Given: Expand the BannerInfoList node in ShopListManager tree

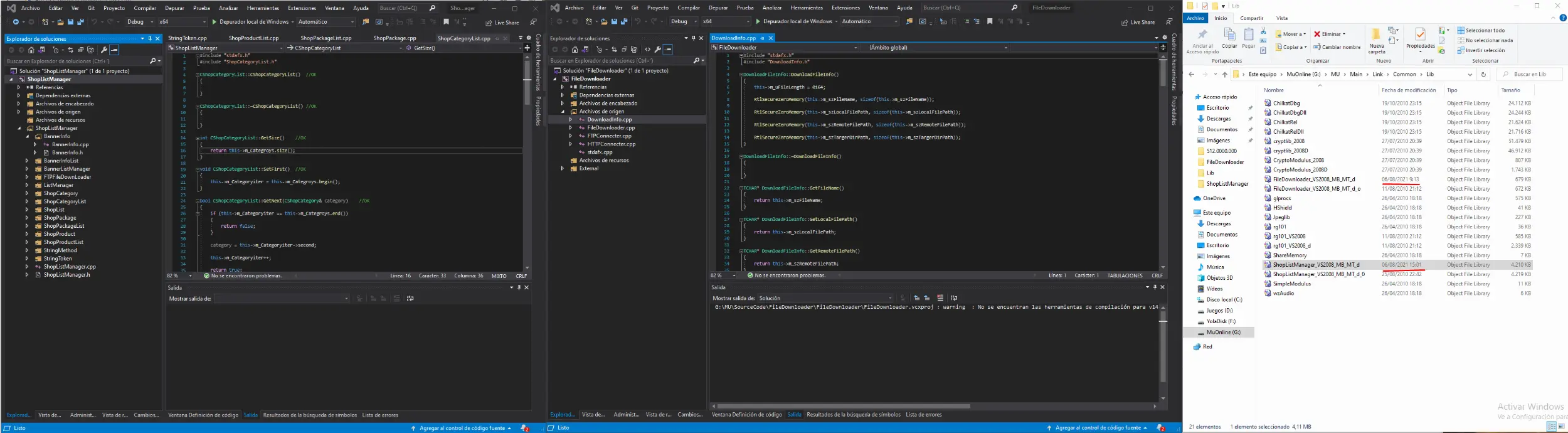Looking at the screenshot, I should (27, 161).
